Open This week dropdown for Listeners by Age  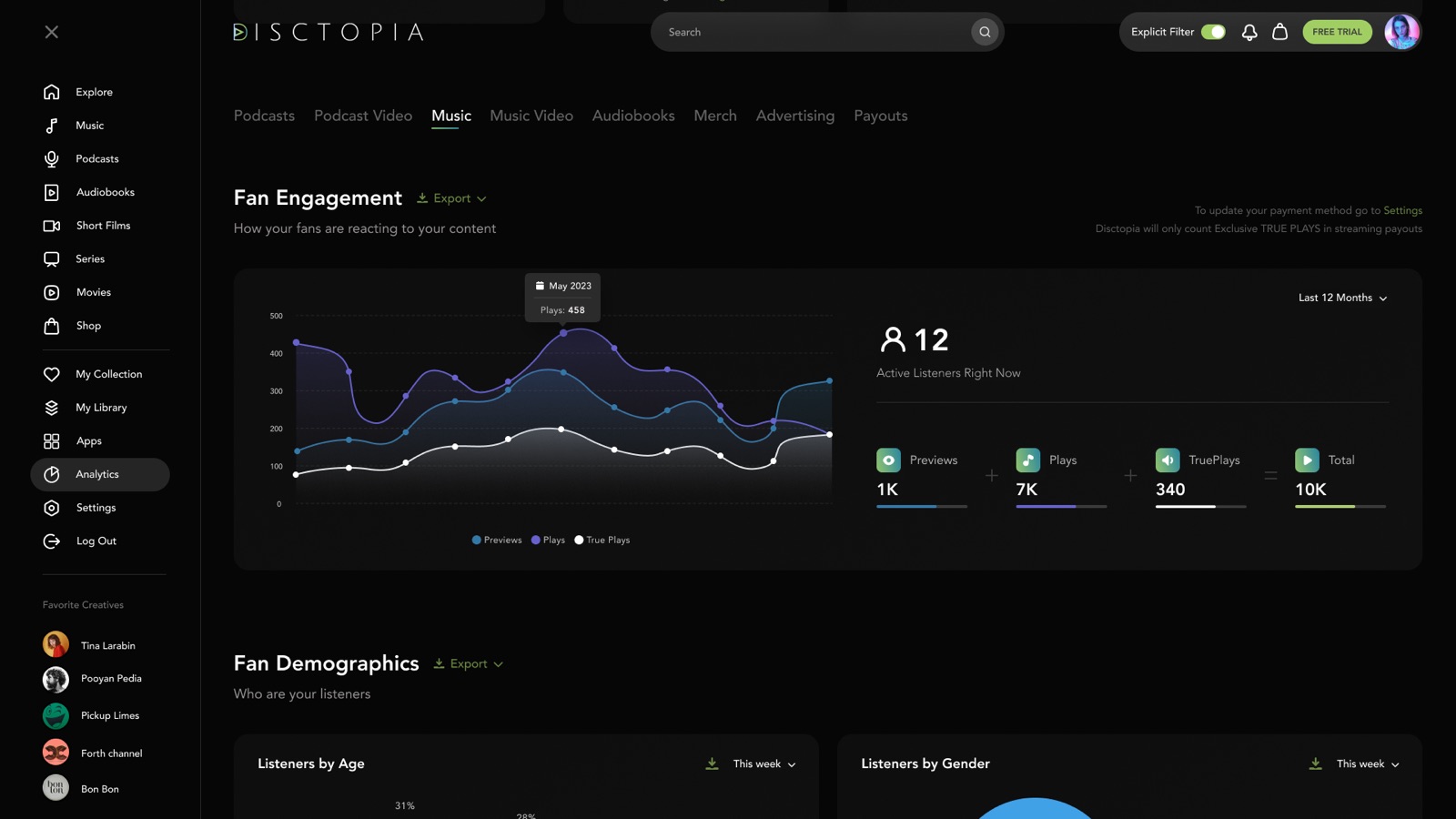pyautogui.click(x=764, y=764)
